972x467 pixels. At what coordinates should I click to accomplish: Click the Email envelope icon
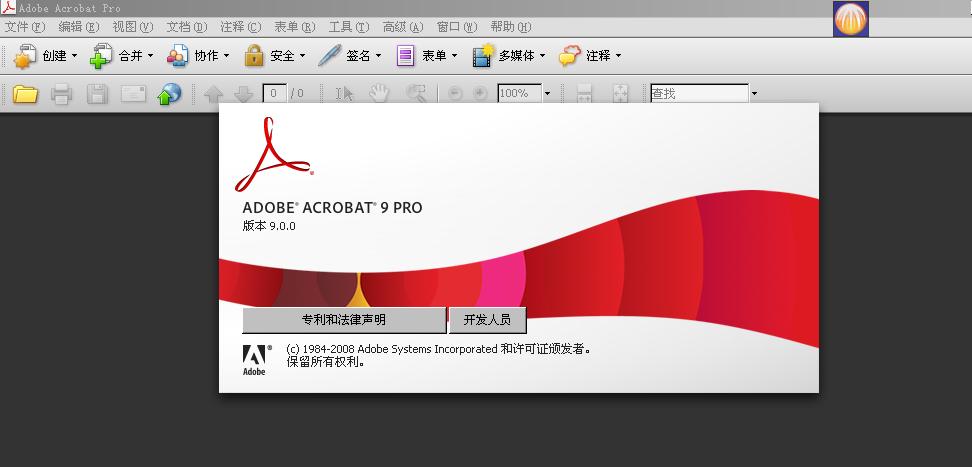coord(133,94)
